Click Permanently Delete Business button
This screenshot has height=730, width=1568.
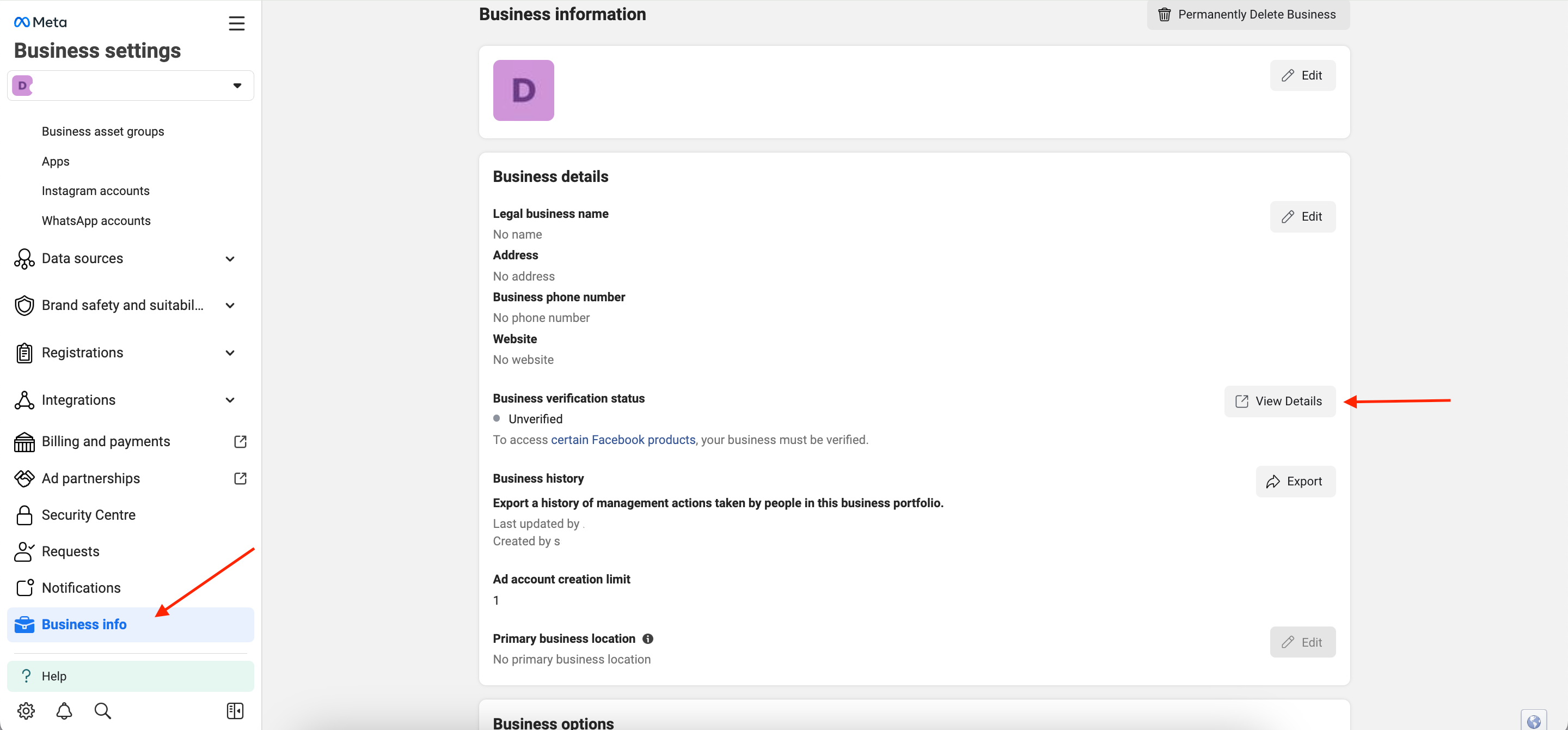[x=1248, y=15]
